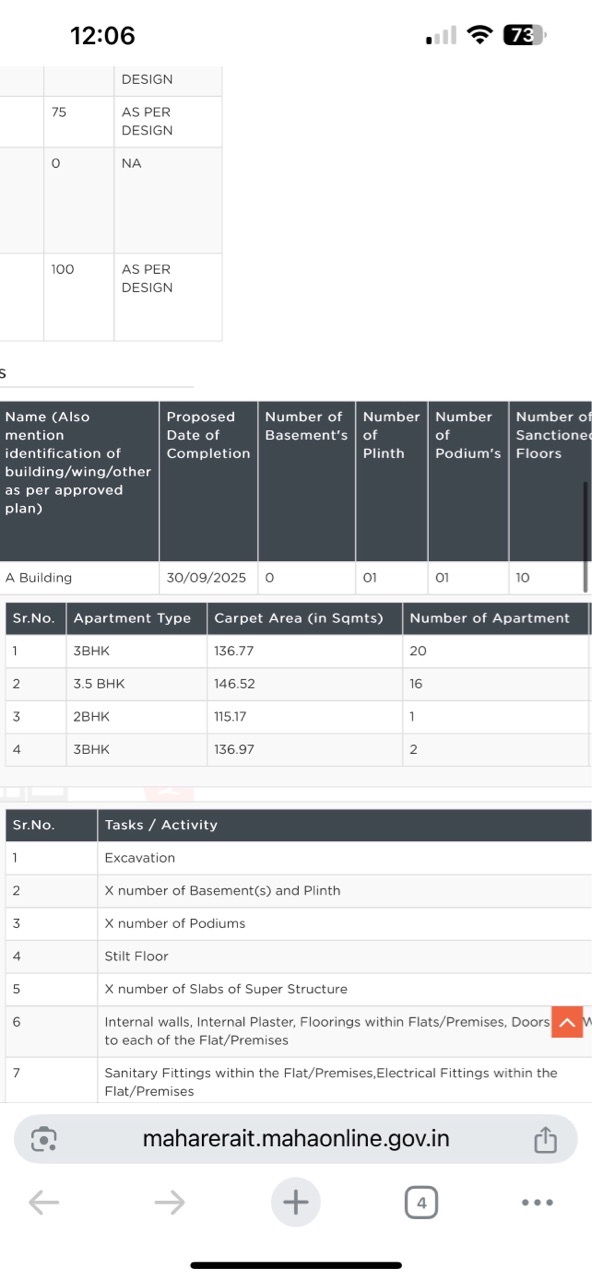The image size is (592, 1280).
Task: Select carpet area value 146.52
Action: [x=234, y=684]
